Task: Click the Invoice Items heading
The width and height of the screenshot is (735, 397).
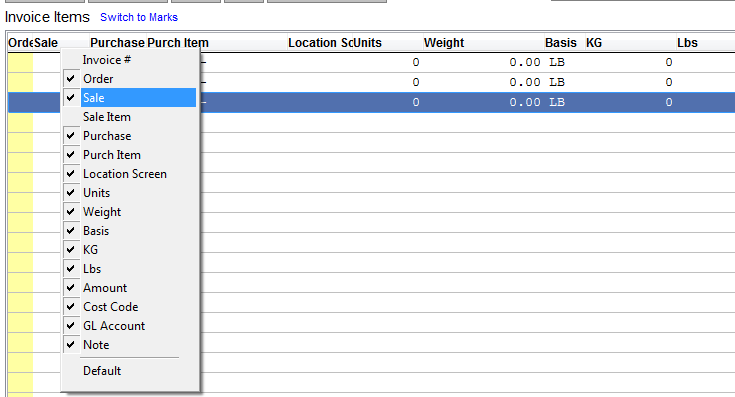Action: click(47, 17)
